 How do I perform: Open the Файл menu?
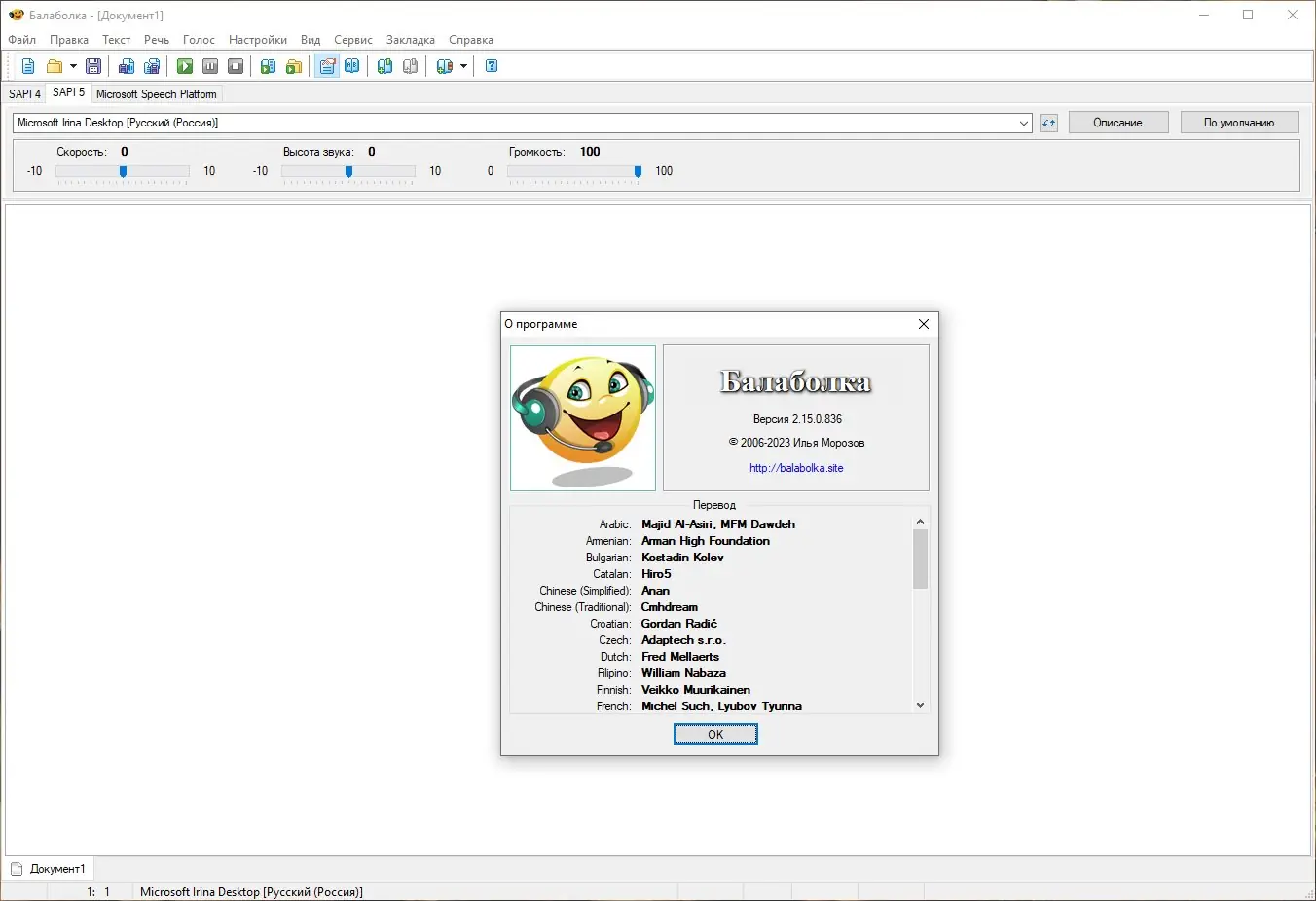point(21,40)
